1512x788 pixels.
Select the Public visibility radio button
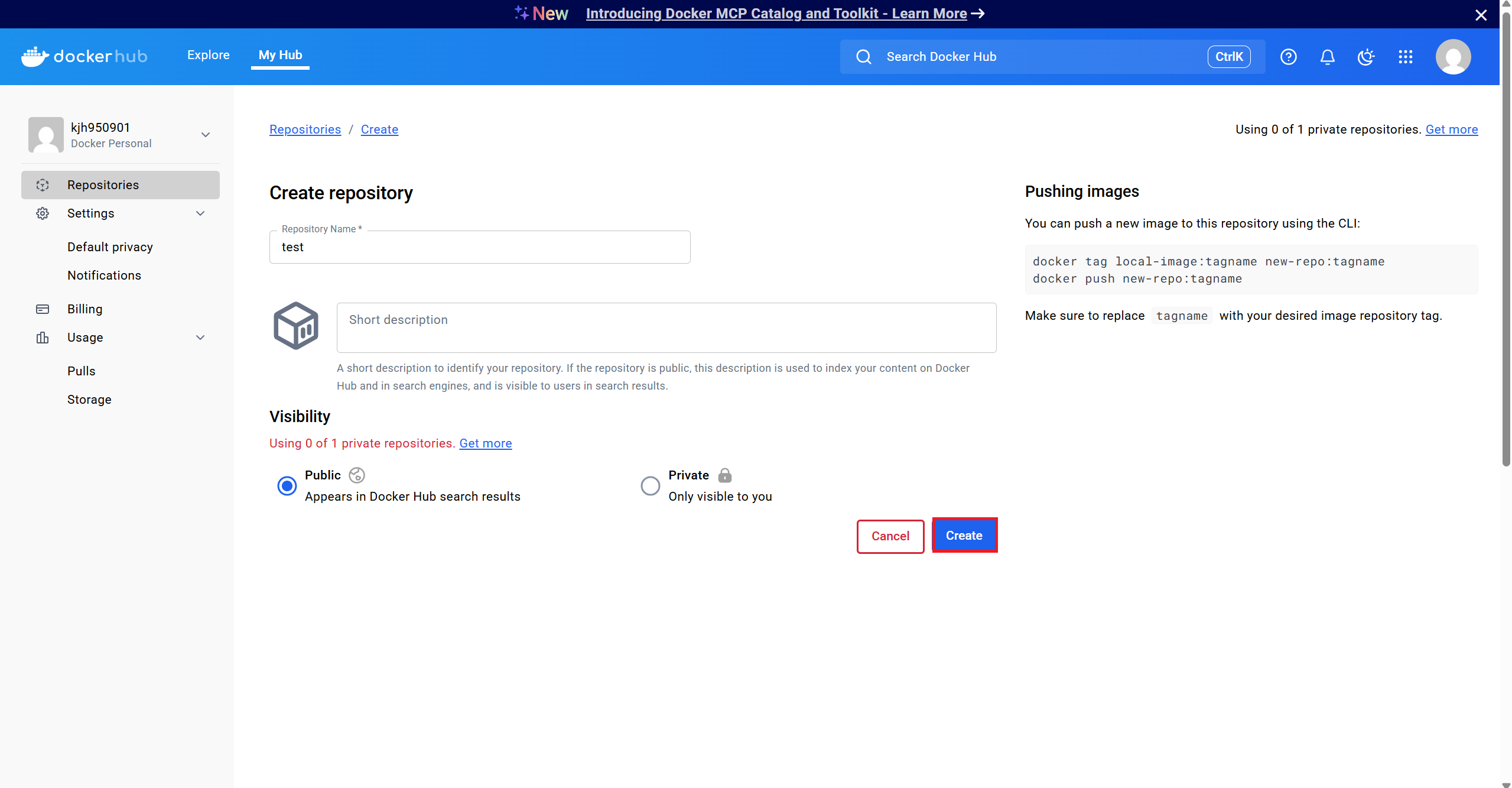287,486
